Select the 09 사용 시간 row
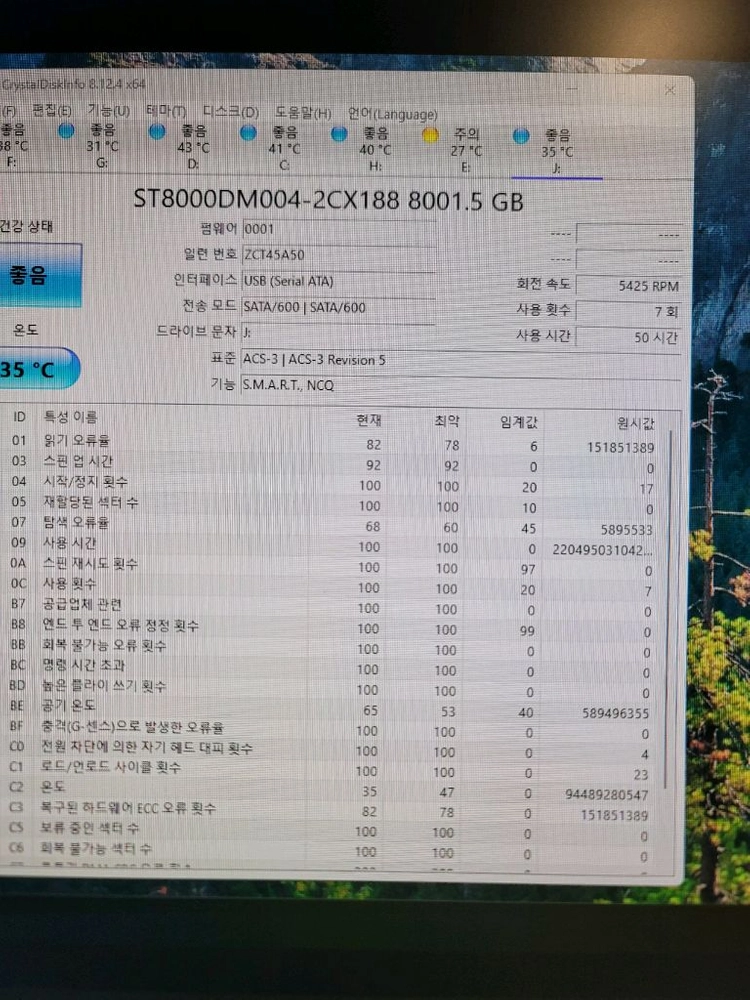 (334, 546)
